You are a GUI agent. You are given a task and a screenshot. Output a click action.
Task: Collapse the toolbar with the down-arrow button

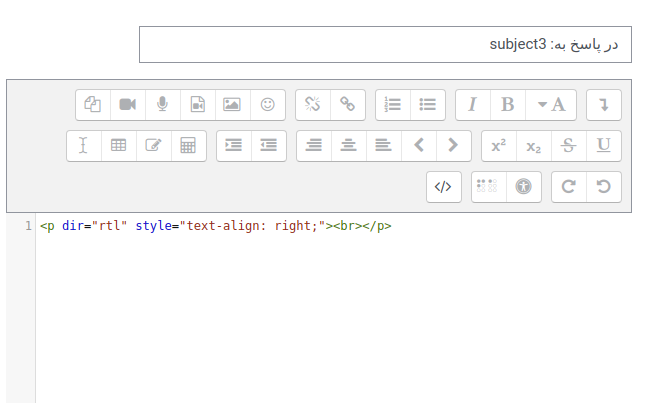pos(604,105)
